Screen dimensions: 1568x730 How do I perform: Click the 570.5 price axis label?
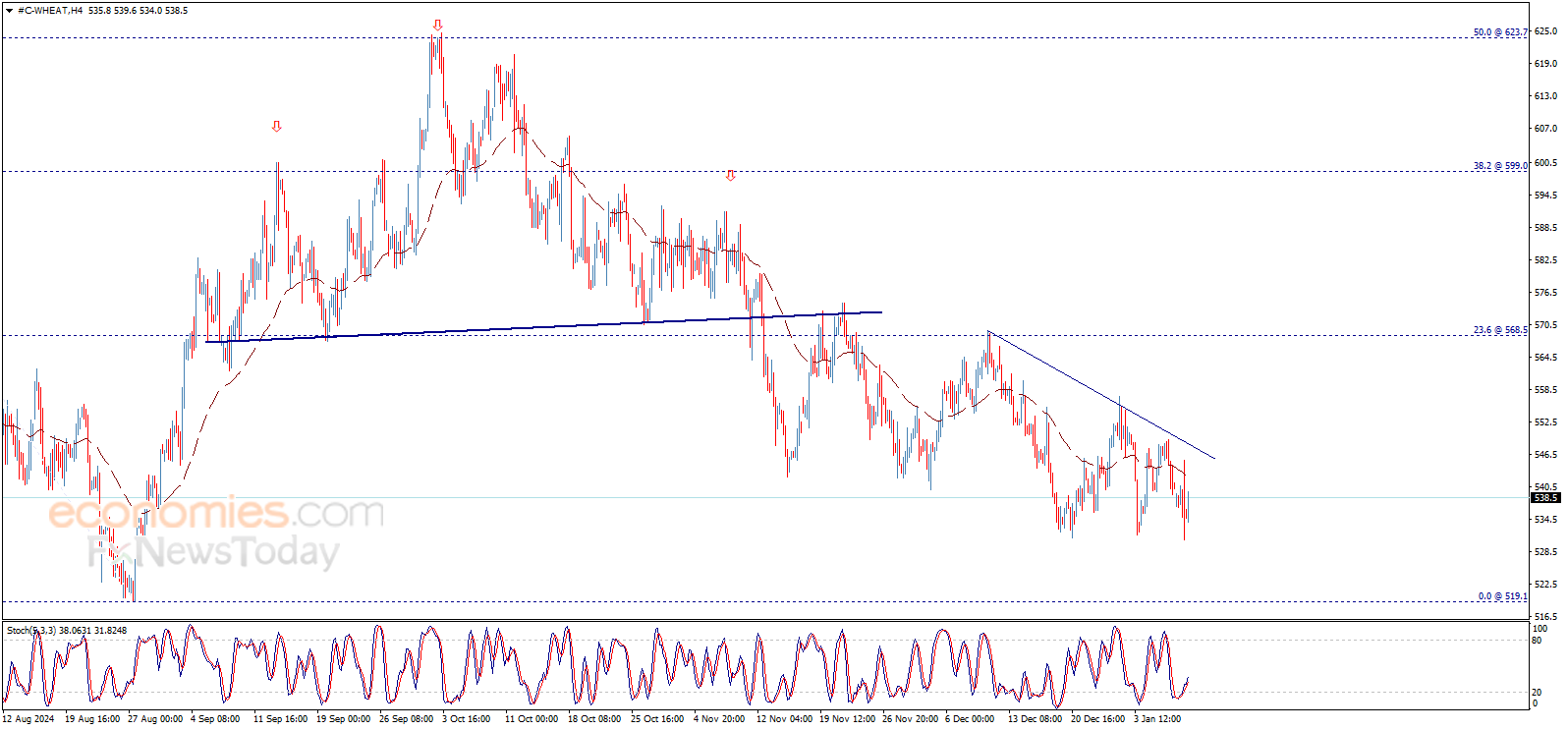[x=1545, y=325]
